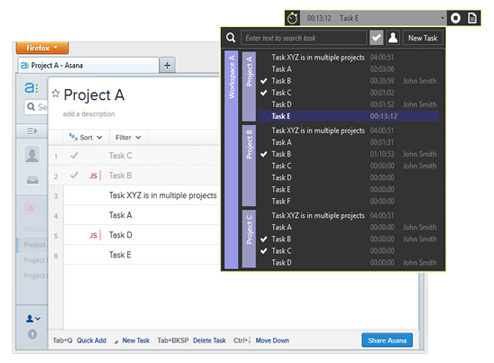Select checked Task B with time 00:20:59

tap(348, 81)
